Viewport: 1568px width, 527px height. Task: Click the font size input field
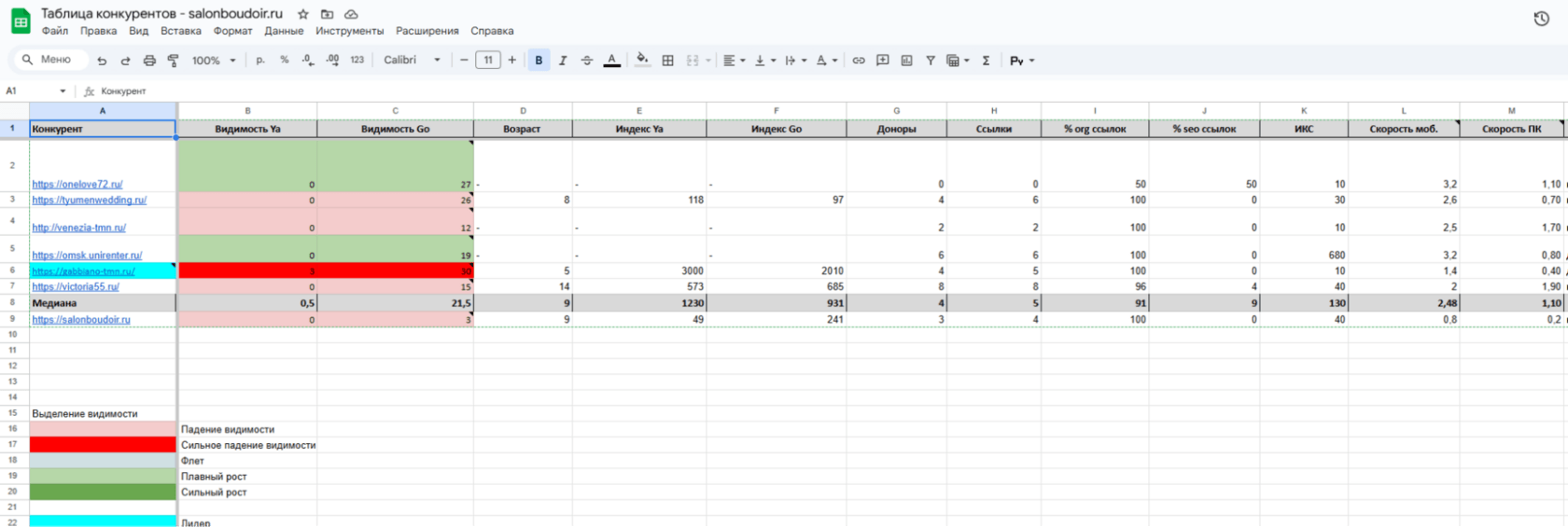pyautogui.click(x=488, y=61)
